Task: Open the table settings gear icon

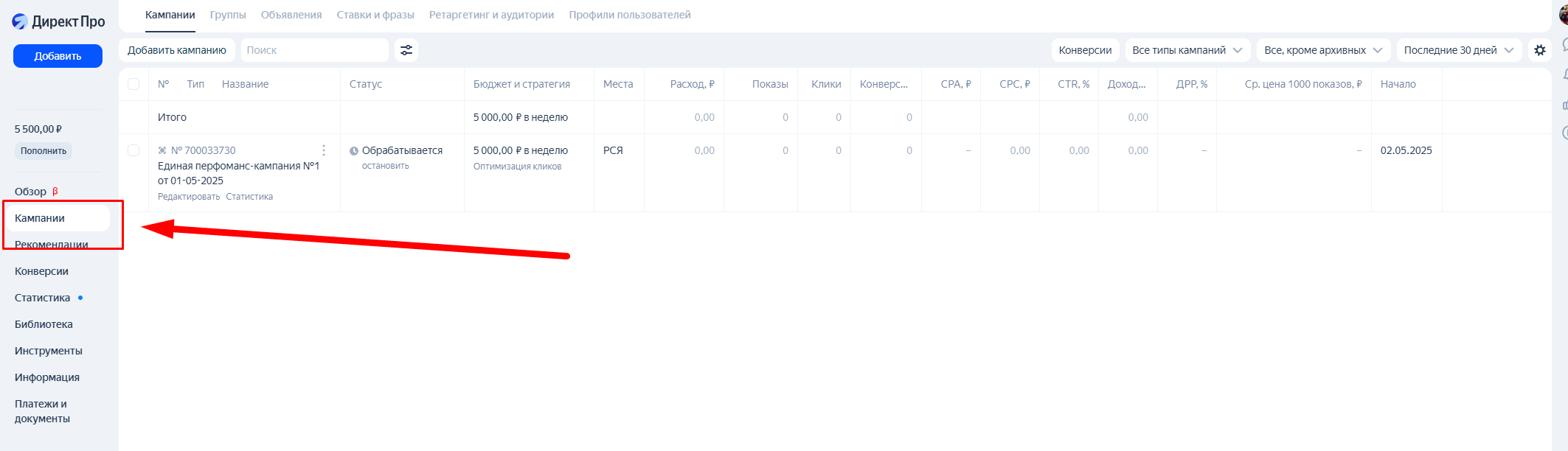Action: click(1540, 50)
